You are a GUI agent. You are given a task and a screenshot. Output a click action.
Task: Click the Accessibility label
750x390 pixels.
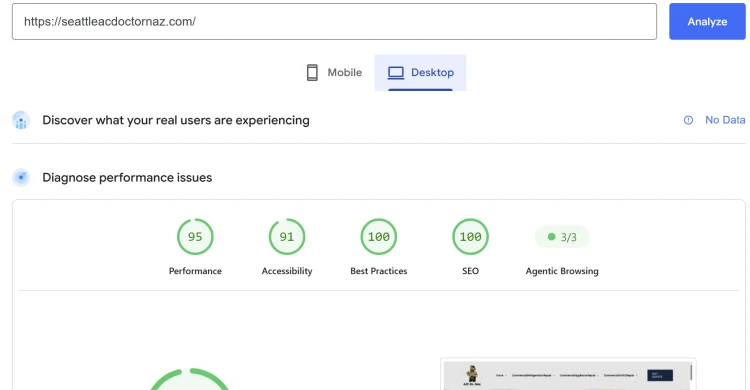287,271
